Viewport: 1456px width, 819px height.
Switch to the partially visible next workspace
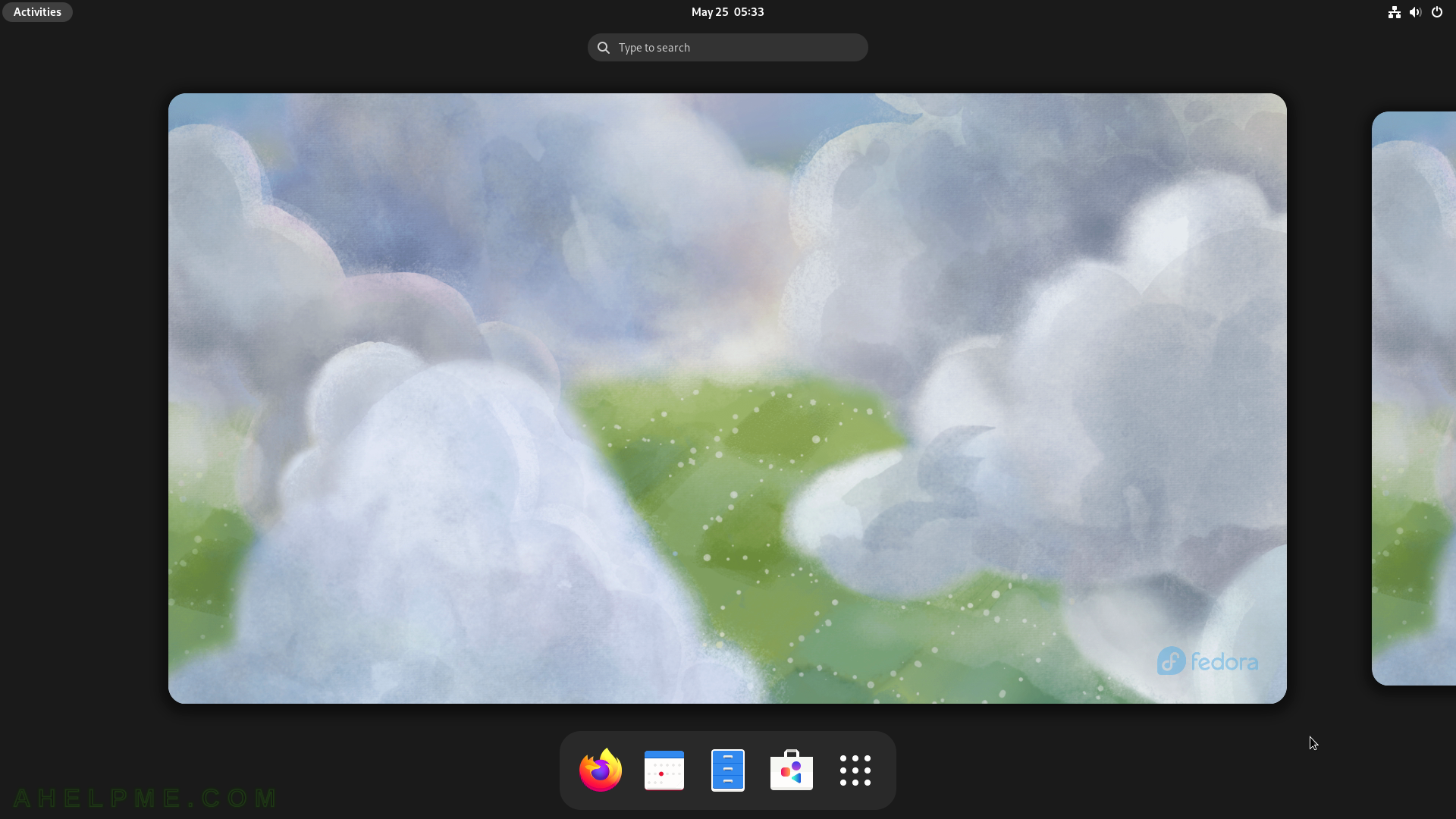coord(1414,398)
